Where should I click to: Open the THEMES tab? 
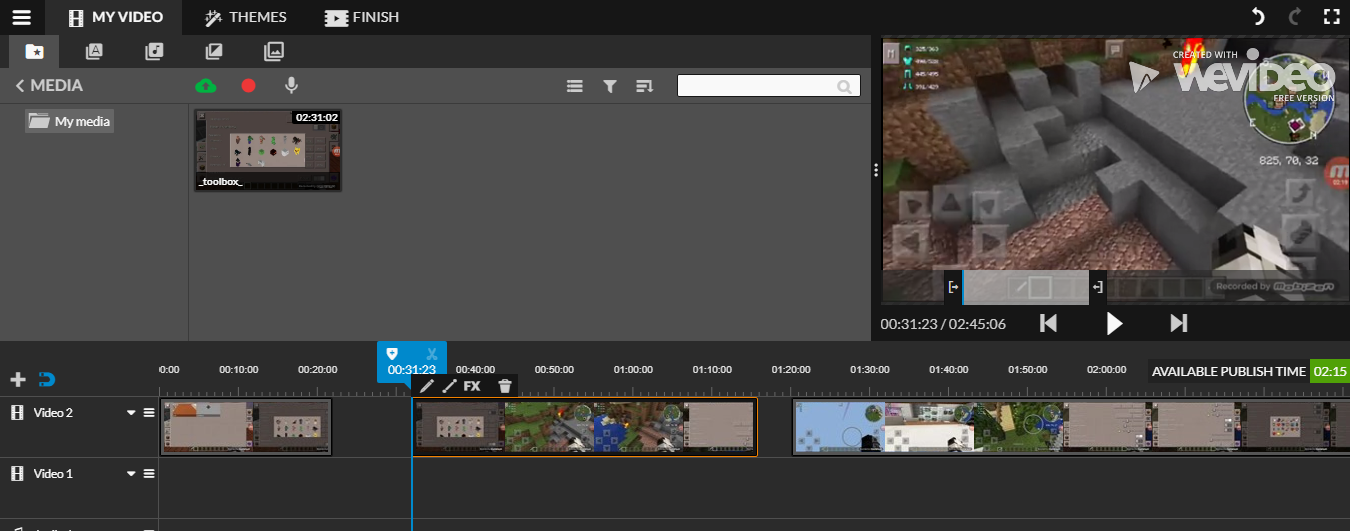245,17
